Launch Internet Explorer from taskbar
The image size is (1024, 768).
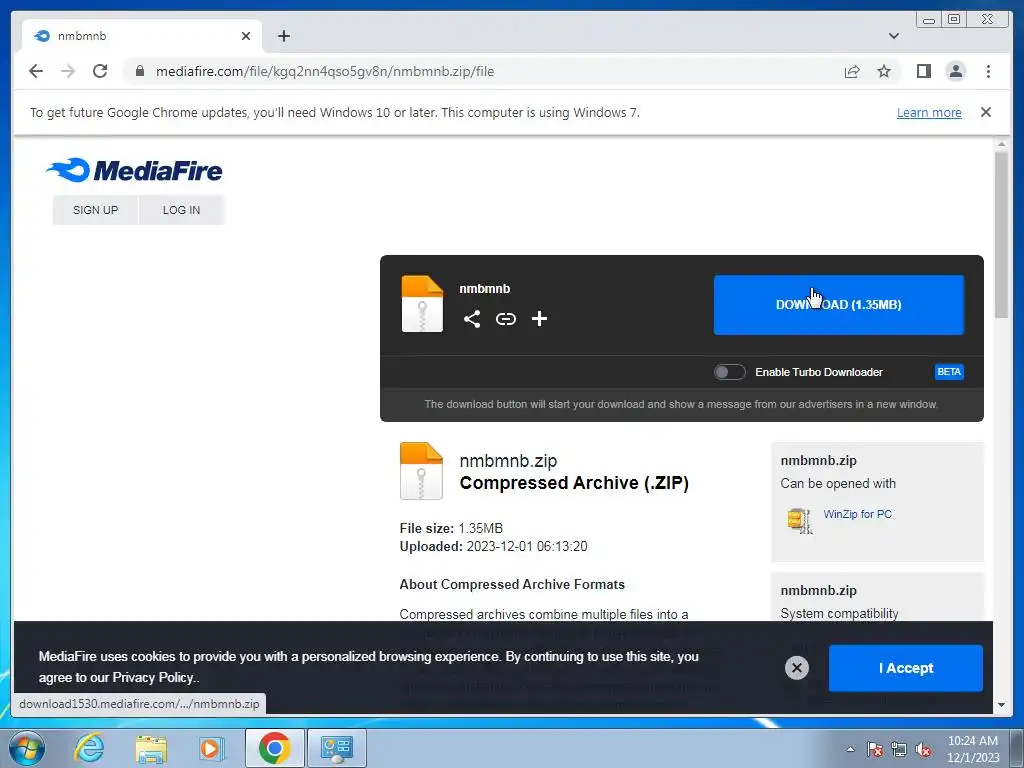click(x=89, y=748)
